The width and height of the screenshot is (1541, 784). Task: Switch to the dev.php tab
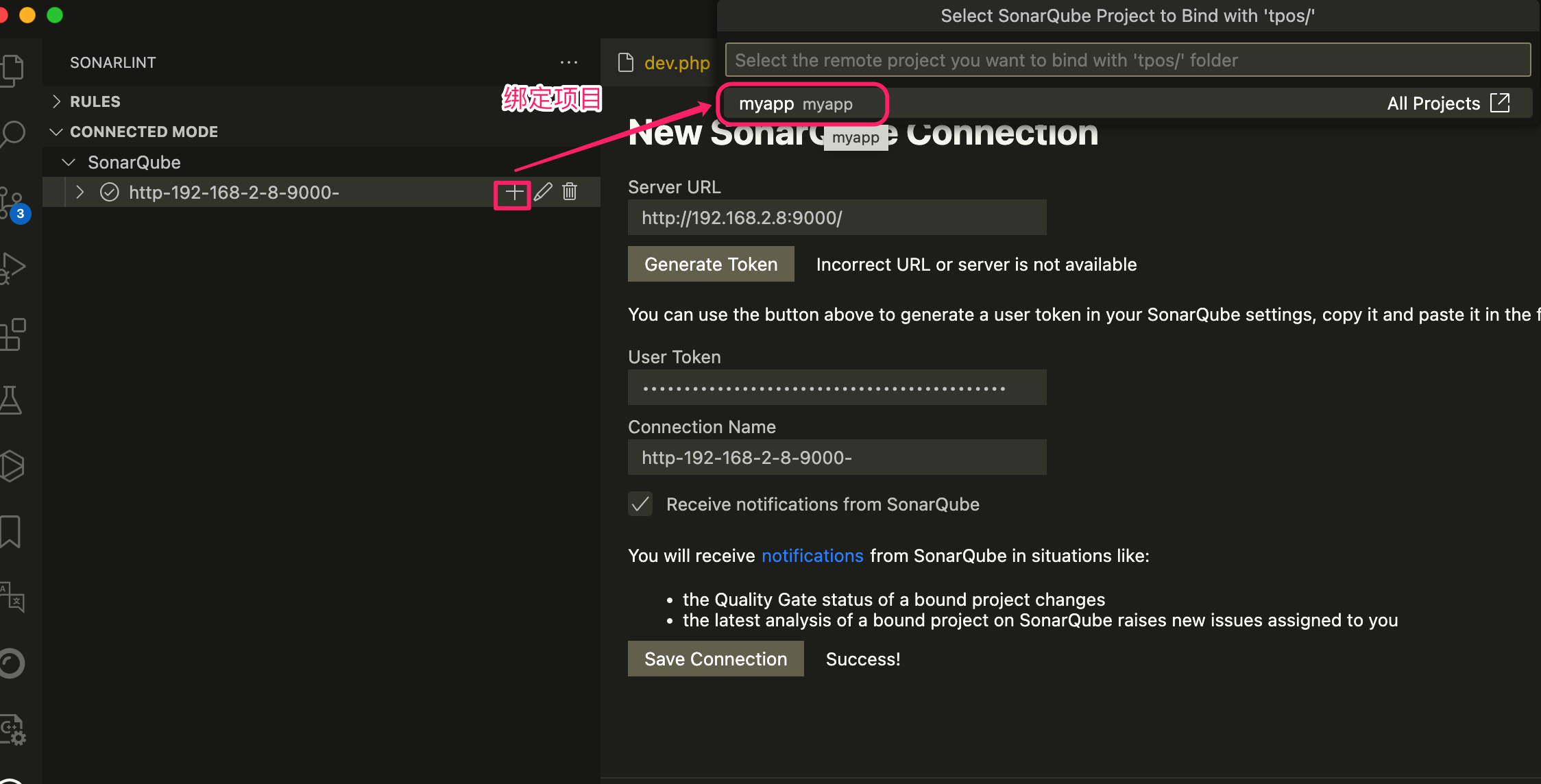[x=677, y=62]
